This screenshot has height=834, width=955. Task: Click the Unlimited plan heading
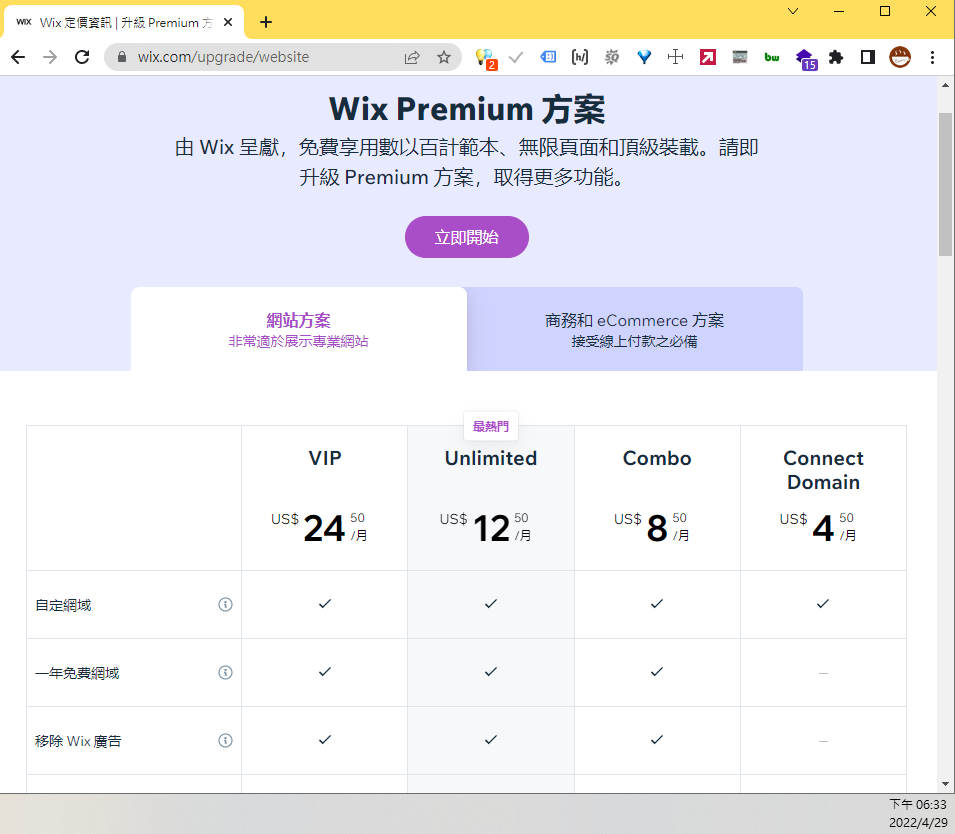(x=491, y=458)
